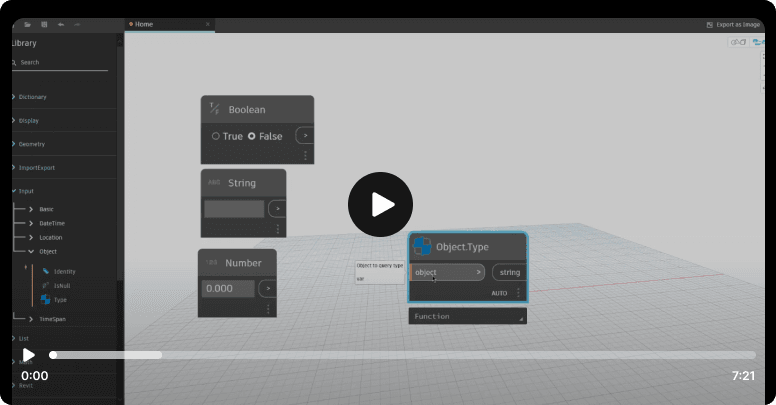
Task: Click the String node output port
Action: (x=277, y=209)
